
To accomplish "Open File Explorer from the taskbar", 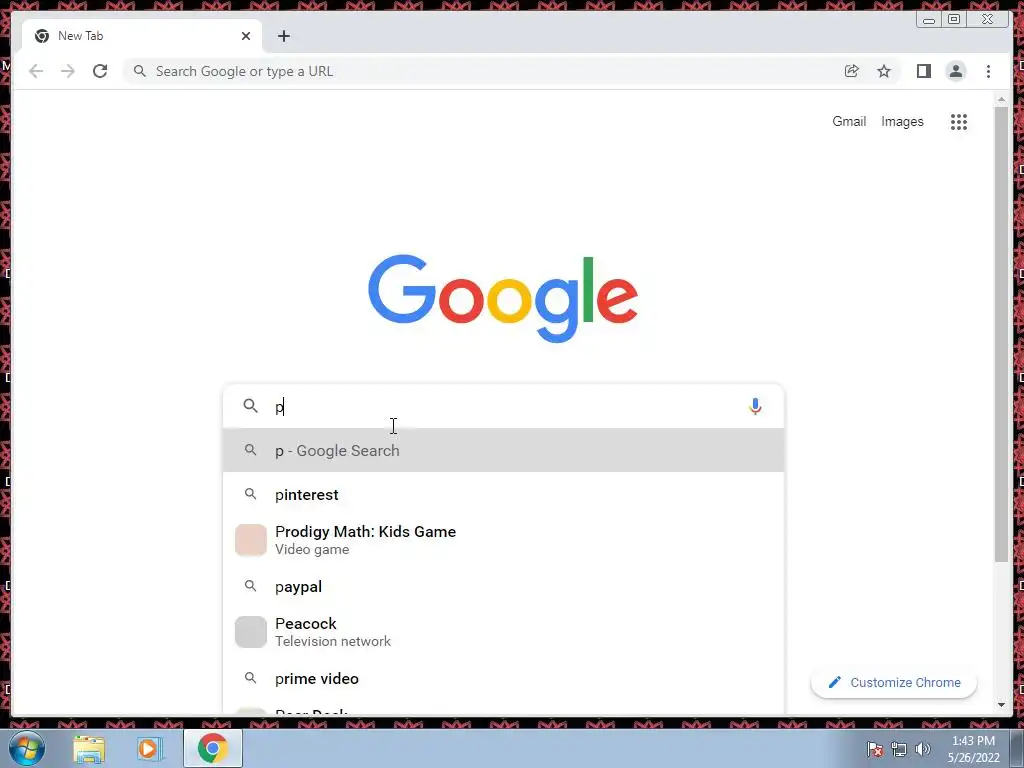I will pyautogui.click(x=89, y=748).
